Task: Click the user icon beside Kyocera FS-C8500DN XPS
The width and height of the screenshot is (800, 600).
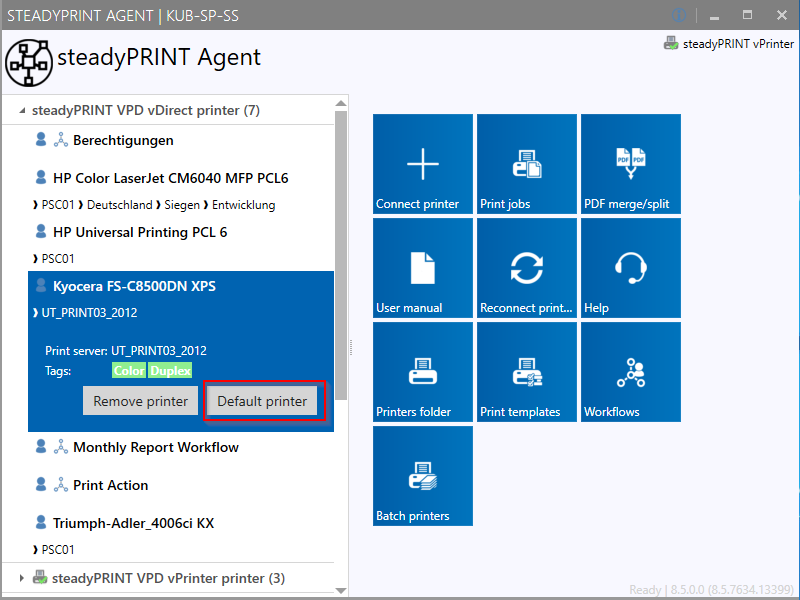Action: point(41,285)
